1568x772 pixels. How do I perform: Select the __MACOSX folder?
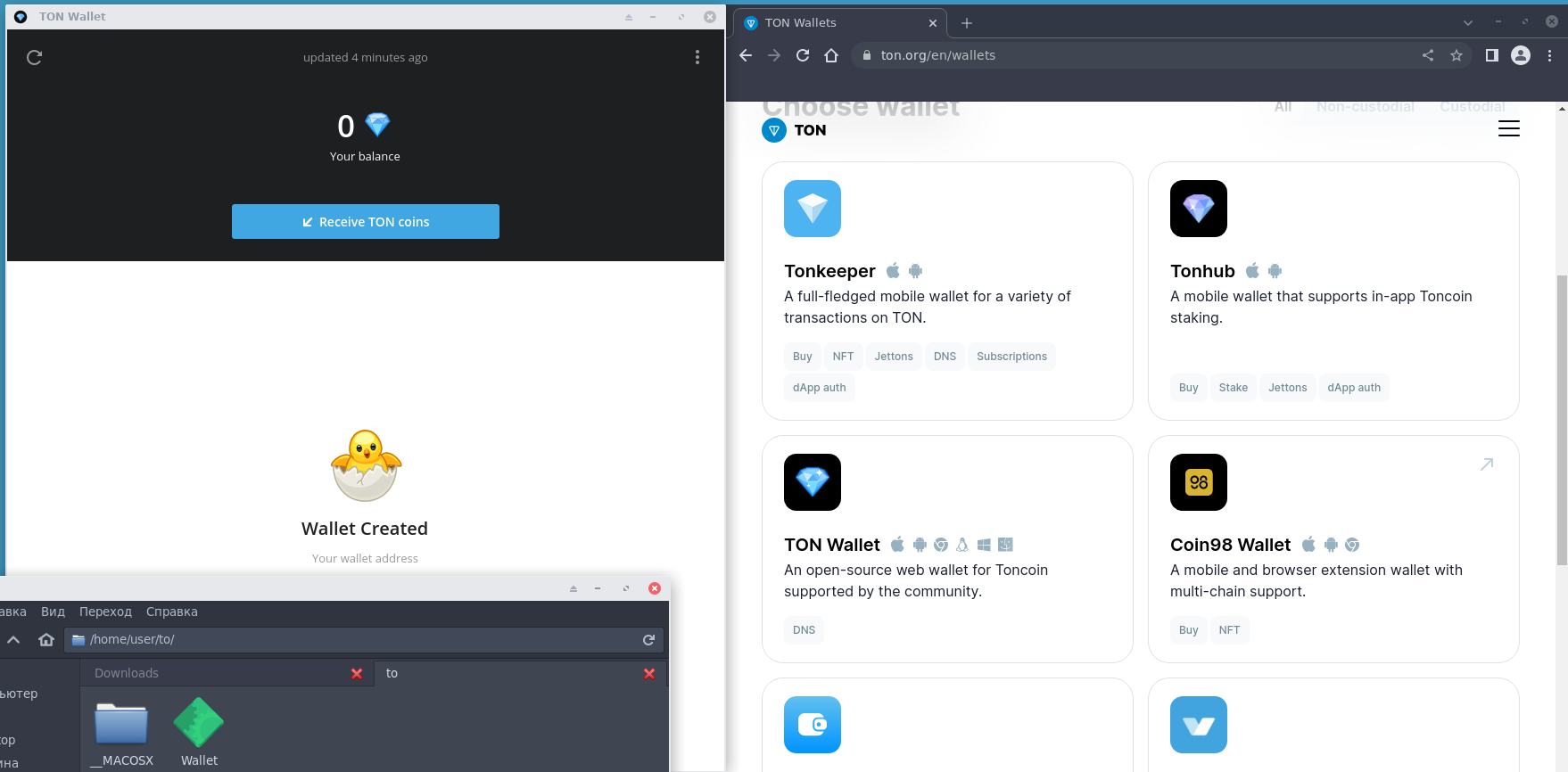point(122,735)
